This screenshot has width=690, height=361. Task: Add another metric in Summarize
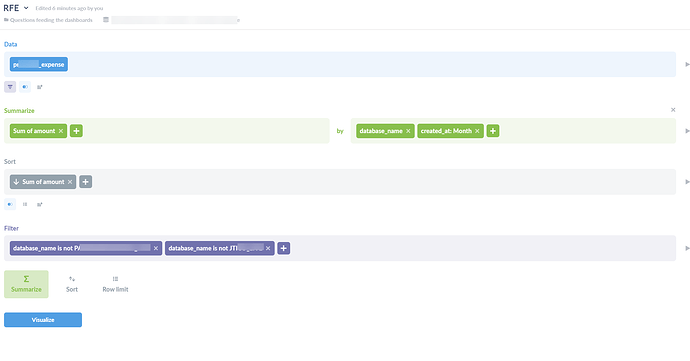point(76,131)
